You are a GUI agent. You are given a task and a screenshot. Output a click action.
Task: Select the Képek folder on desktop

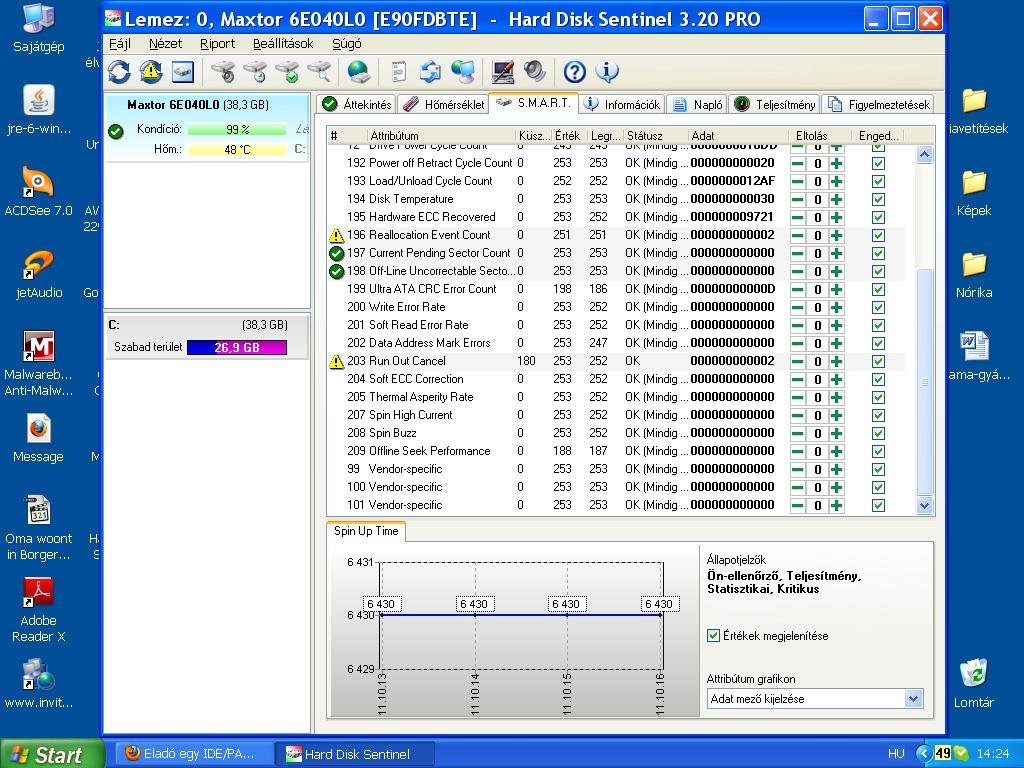974,192
